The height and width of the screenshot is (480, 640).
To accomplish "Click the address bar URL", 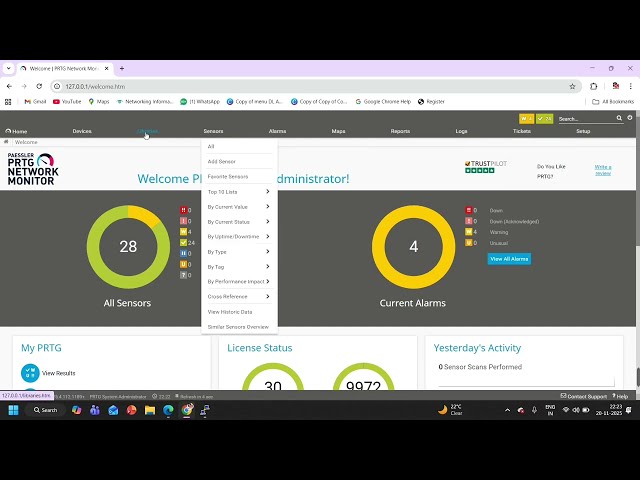I will (95, 87).
